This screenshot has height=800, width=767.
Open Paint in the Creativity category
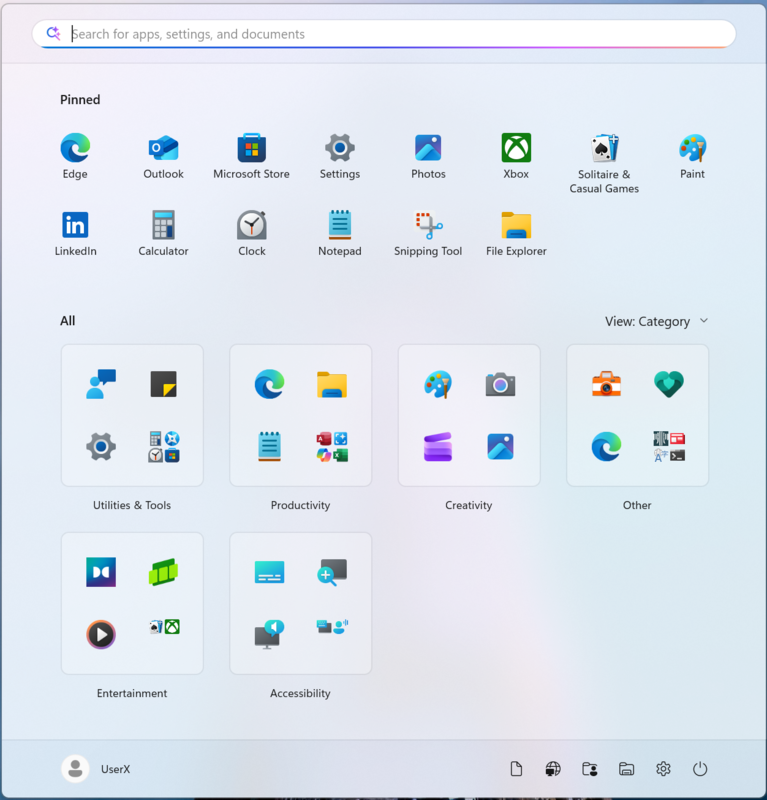tap(438, 384)
